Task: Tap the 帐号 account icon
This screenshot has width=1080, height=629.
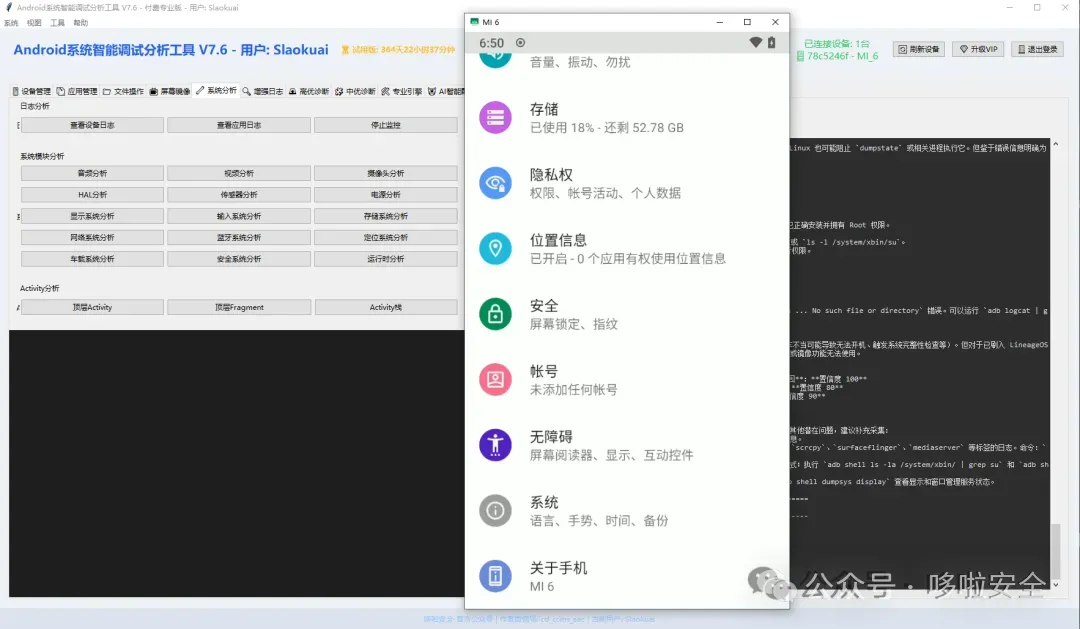Action: pyautogui.click(x=495, y=379)
